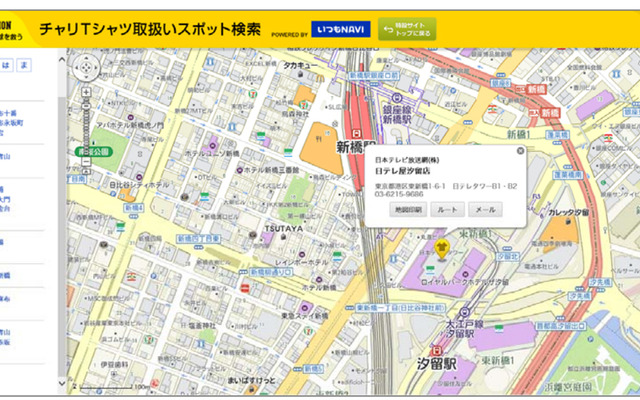This screenshot has height=400, width=640.
Task: Click the アパホテル新橋虎ノ門 label
Action: [130, 125]
